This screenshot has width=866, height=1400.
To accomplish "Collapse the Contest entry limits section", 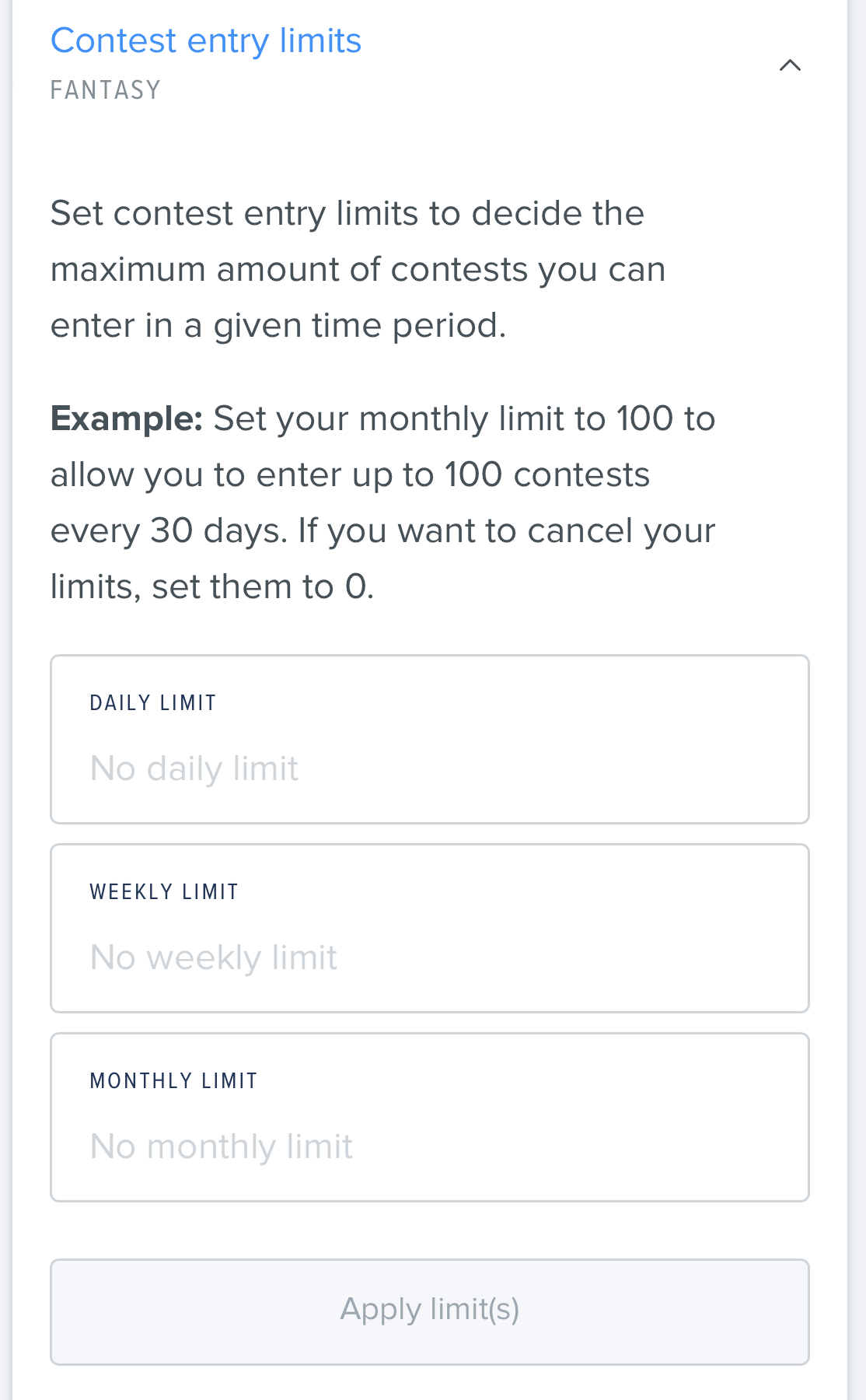I will pyautogui.click(x=791, y=66).
